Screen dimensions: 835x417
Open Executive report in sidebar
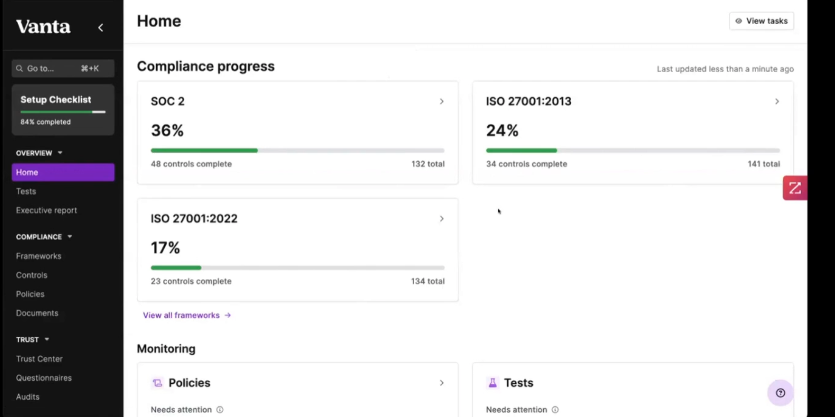click(x=46, y=210)
